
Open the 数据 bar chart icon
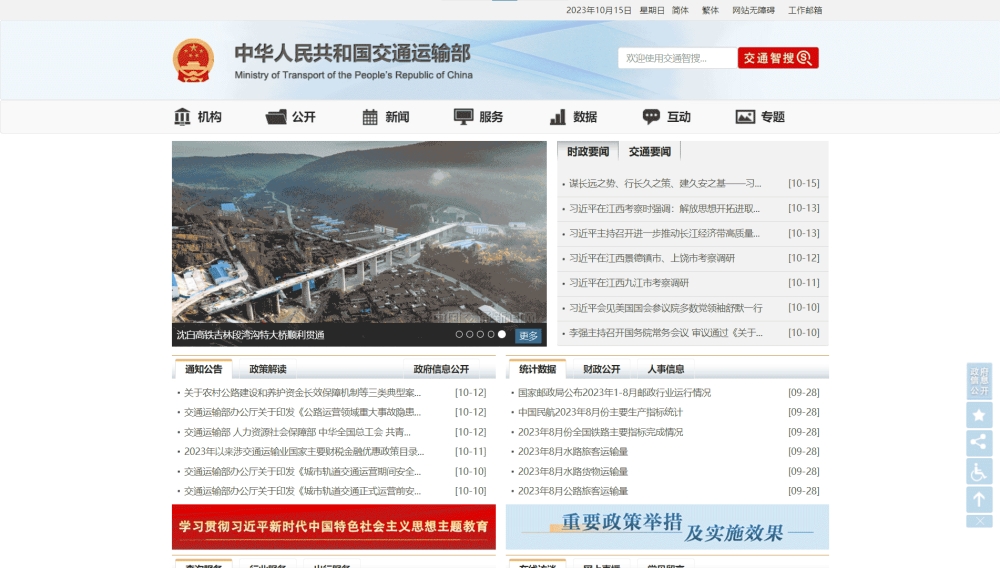coord(558,117)
